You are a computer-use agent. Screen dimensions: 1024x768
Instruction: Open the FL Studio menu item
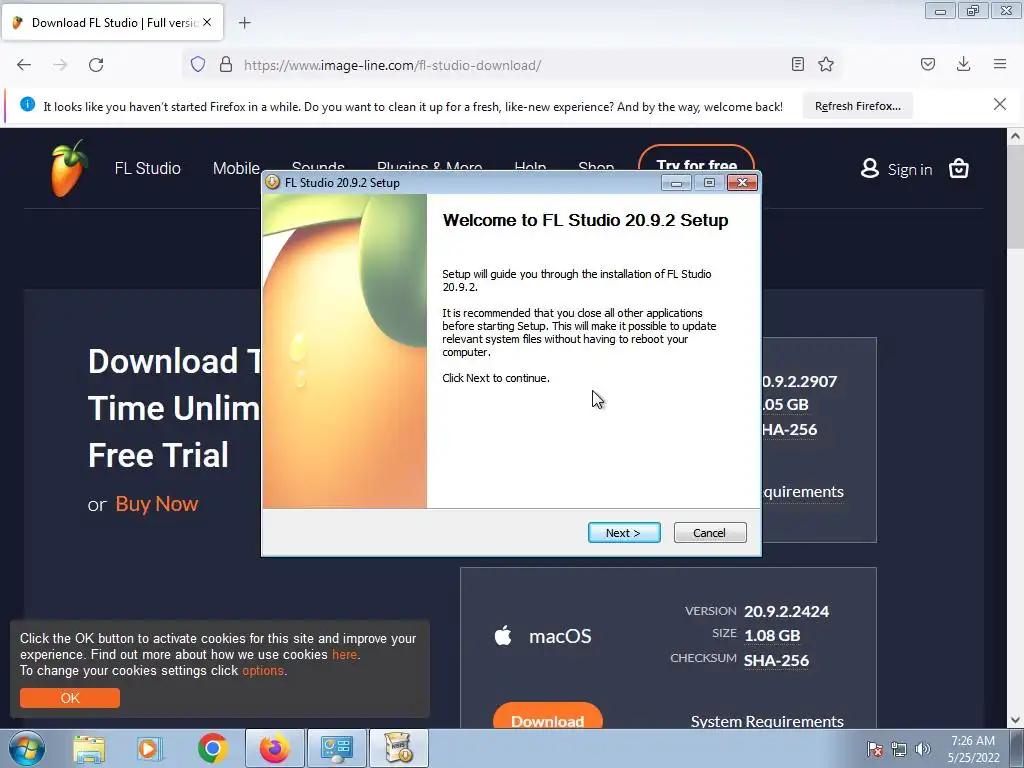(148, 168)
